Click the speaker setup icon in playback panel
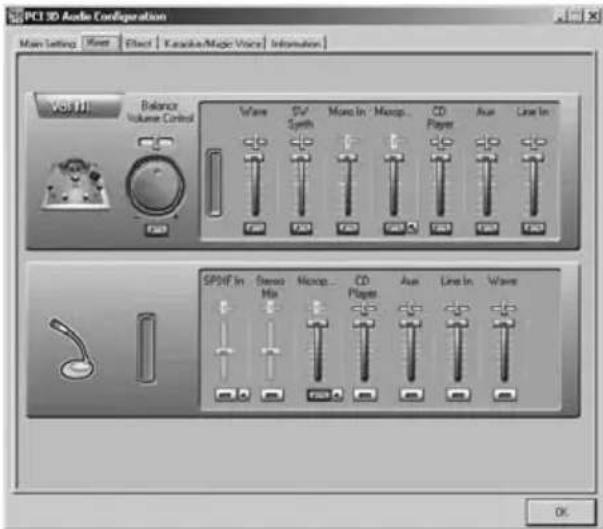Viewport: 603px width, 529px height. coord(76,184)
